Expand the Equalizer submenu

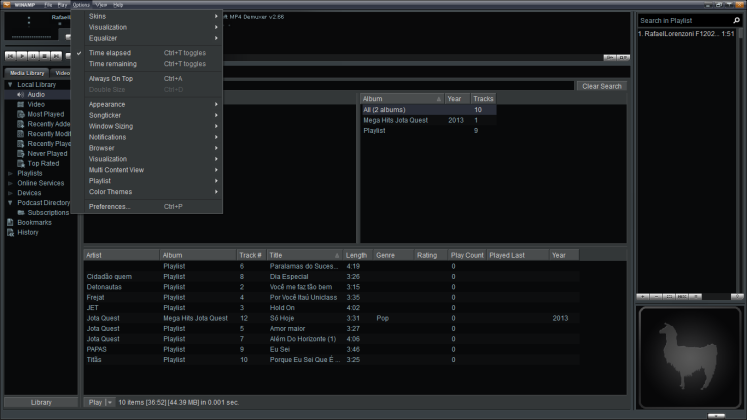[147, 38]
